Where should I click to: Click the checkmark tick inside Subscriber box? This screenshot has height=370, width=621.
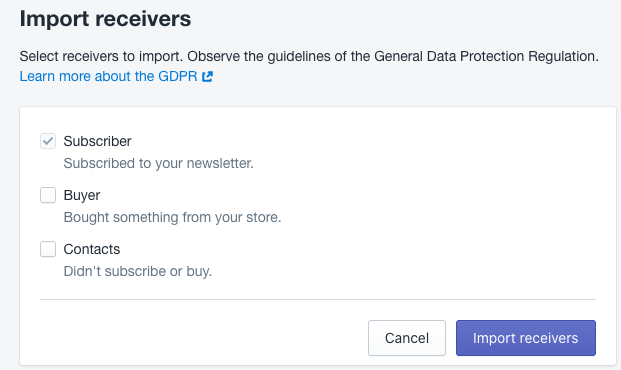pyautogui.click(x=48, y=141)
